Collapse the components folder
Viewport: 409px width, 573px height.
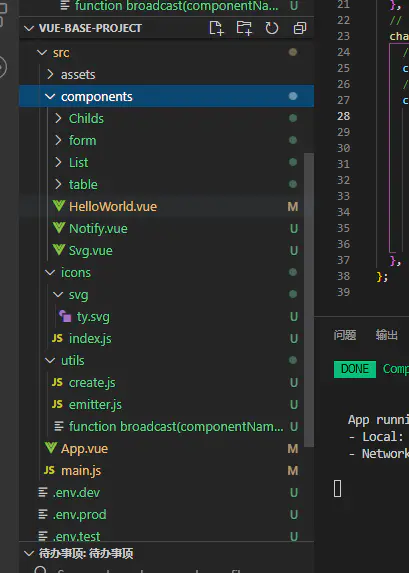pyautogui.click(x=50, y=96)
